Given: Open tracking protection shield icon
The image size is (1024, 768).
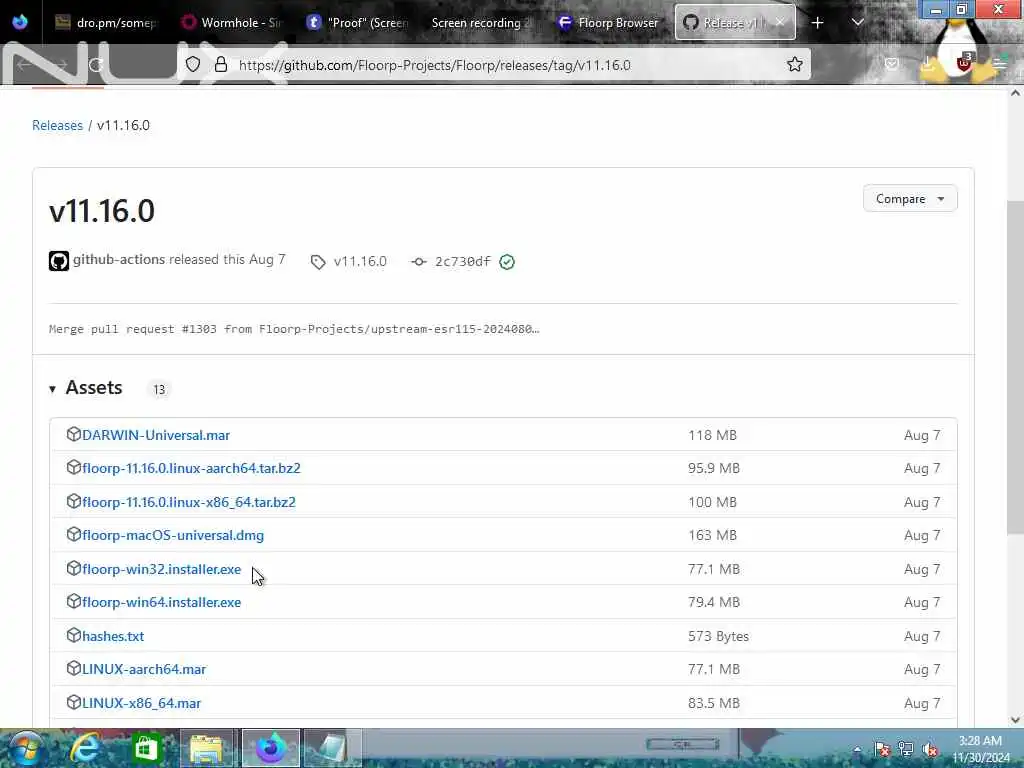Looking at the screenshot, I should tap(193, 65).
